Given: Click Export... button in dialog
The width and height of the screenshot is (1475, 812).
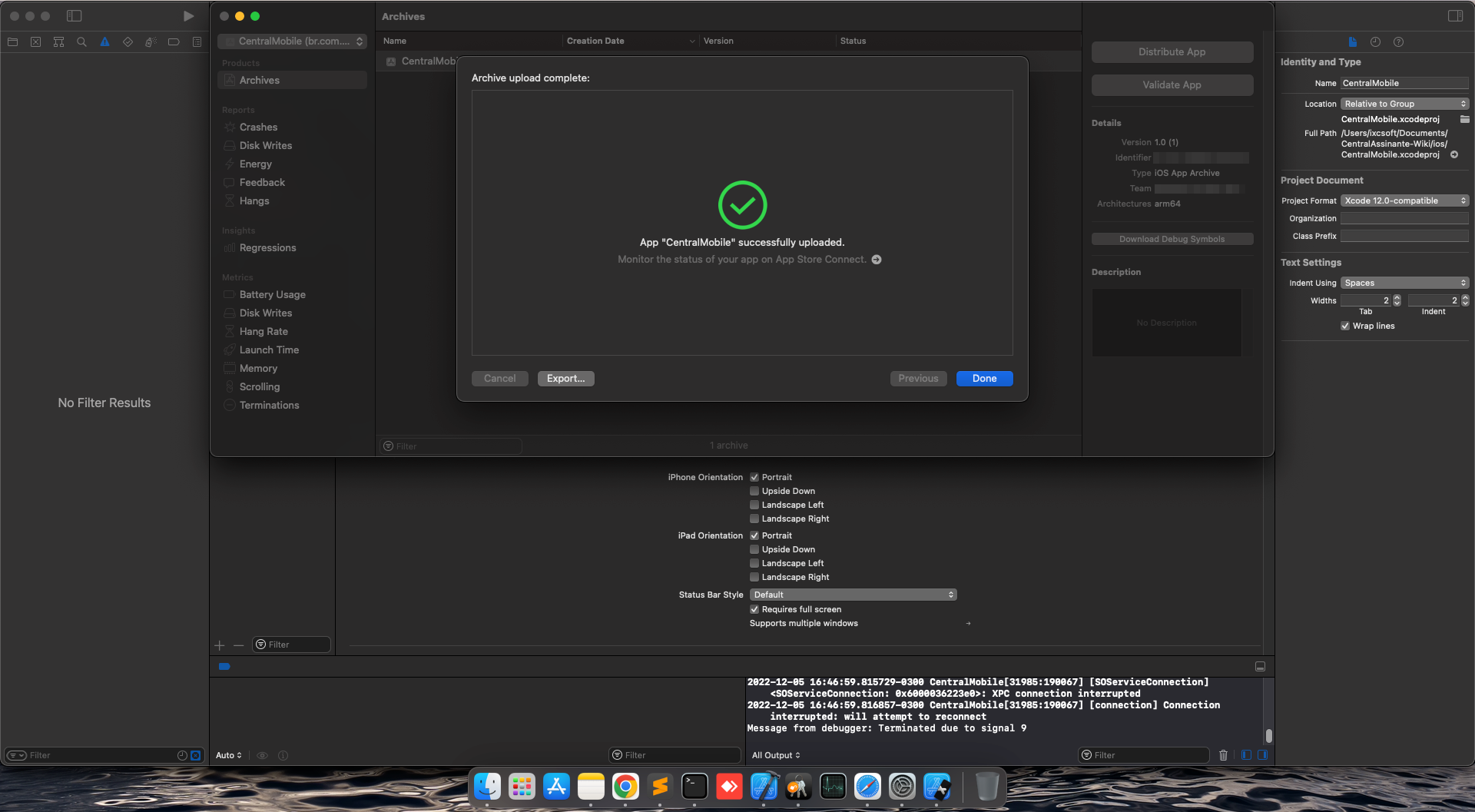Looking at the screenshot, I should (x=566, y=378).
